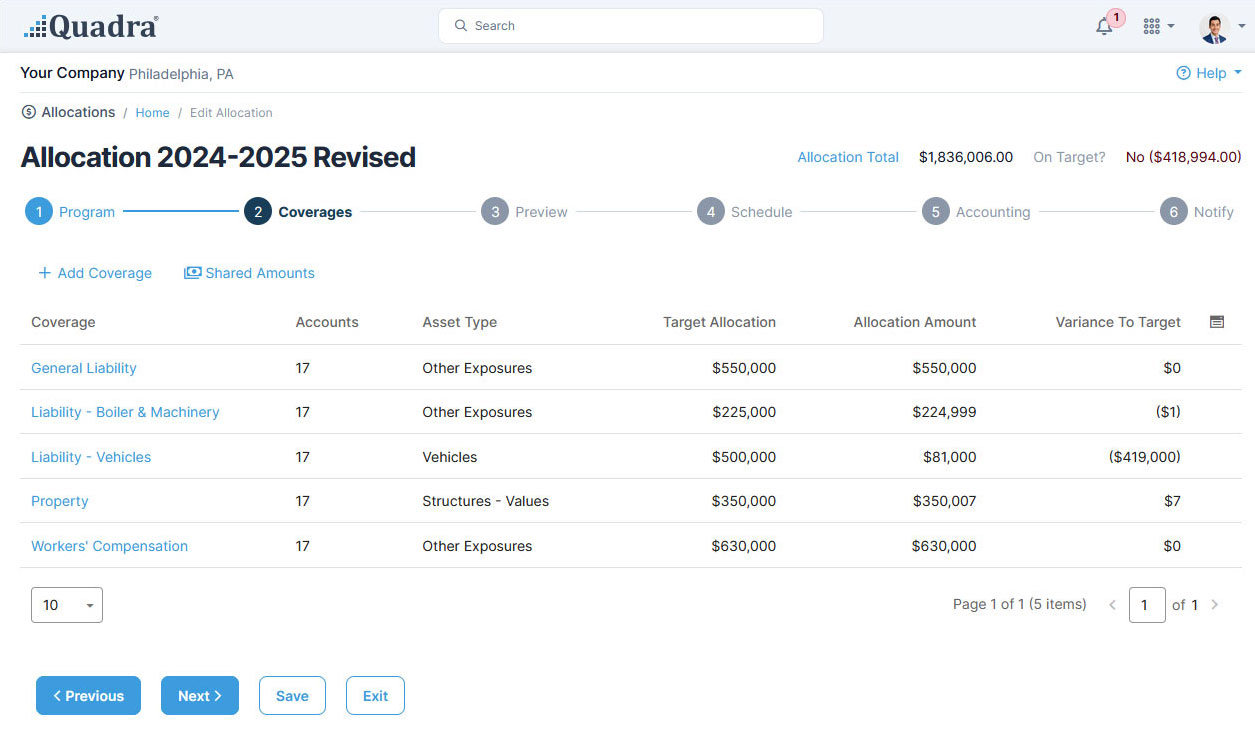Click the user profile avatar

click(x=1215, y=28)
